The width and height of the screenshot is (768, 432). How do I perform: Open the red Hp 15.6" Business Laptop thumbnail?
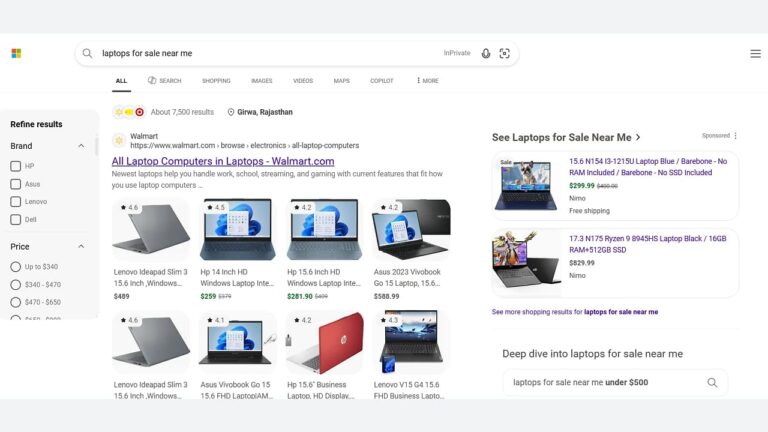pyautogui.click(x=324, y=342)
